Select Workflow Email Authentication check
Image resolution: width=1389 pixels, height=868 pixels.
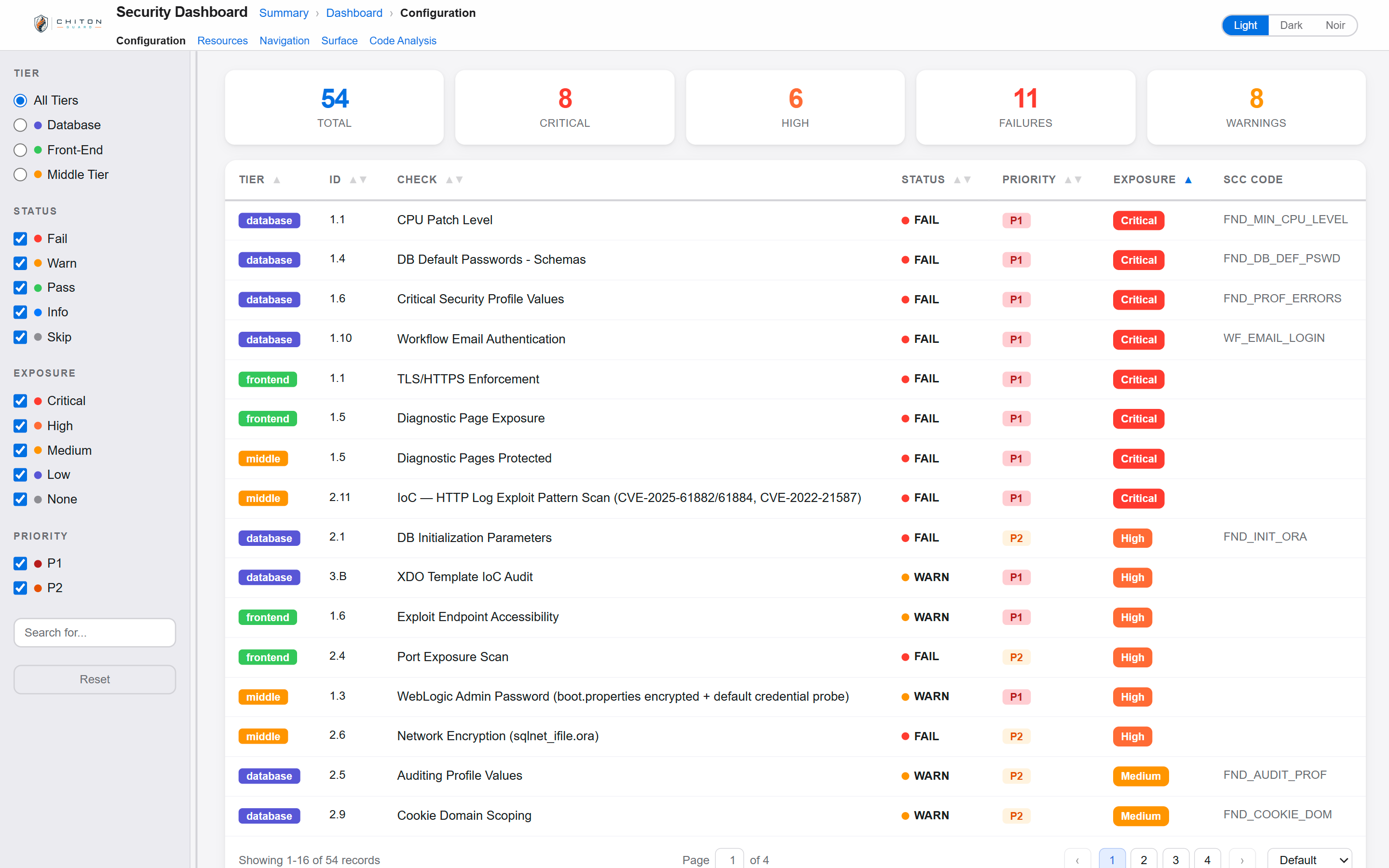(x=481, y=339)
